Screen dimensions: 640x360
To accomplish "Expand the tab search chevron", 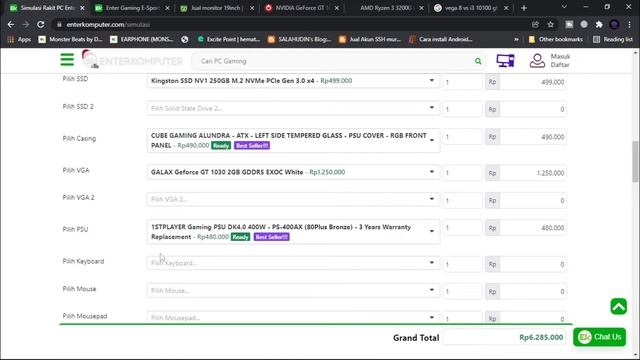I will pos(564,7).
